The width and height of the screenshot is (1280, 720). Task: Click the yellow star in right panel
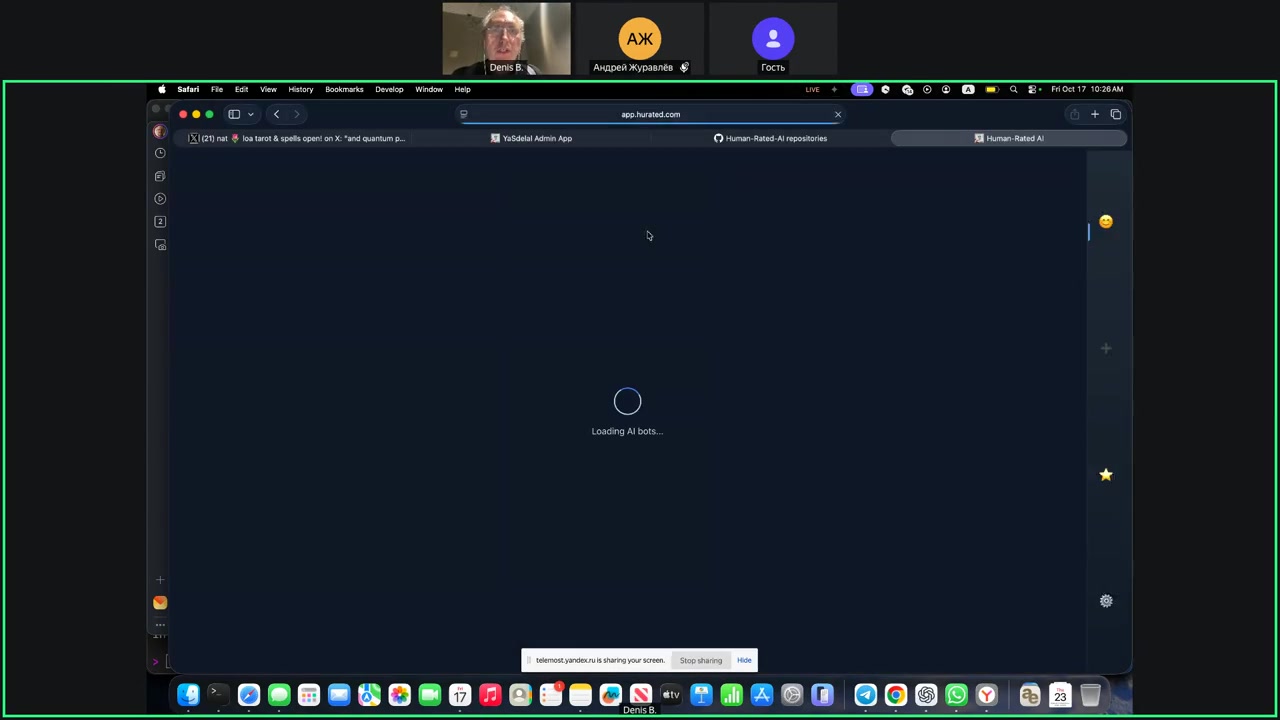(x=1106, y=475)
